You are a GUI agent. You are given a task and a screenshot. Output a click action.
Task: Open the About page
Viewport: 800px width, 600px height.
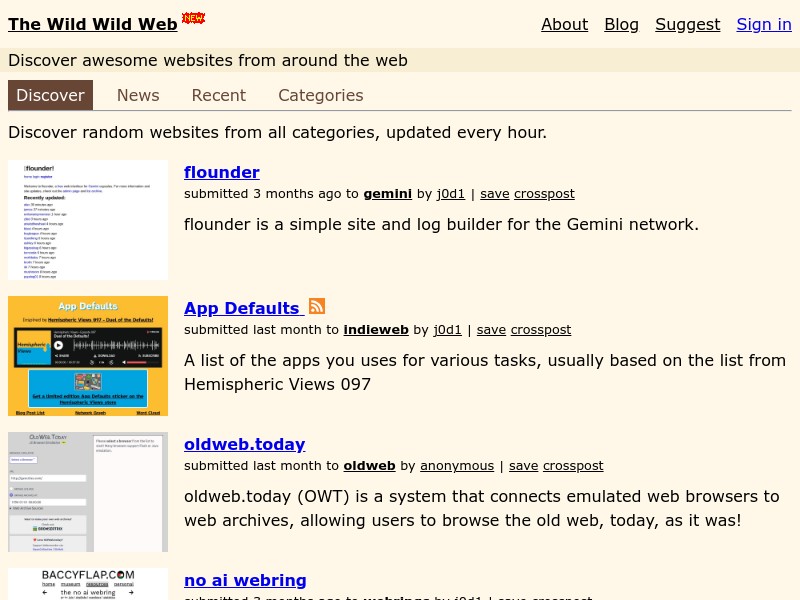[564, 24]
